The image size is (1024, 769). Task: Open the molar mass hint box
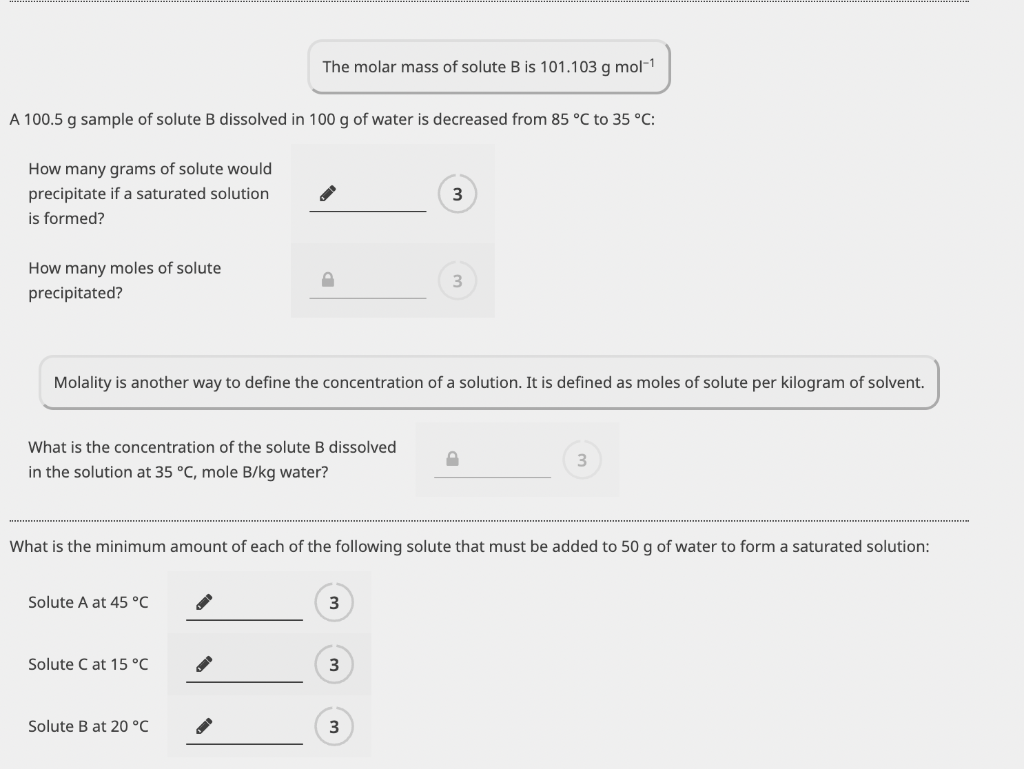click(489, 66)
